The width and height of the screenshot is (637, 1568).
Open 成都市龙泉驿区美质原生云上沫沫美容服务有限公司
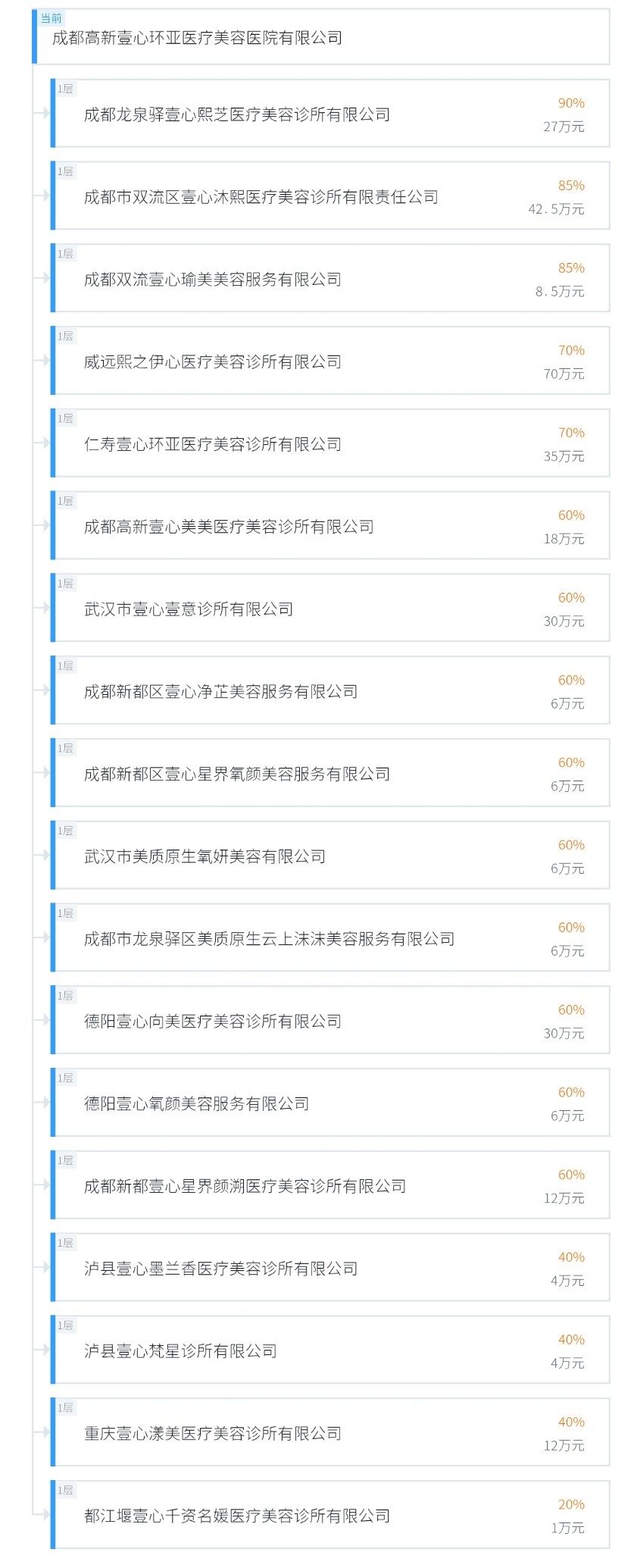(x=269, y=940)
